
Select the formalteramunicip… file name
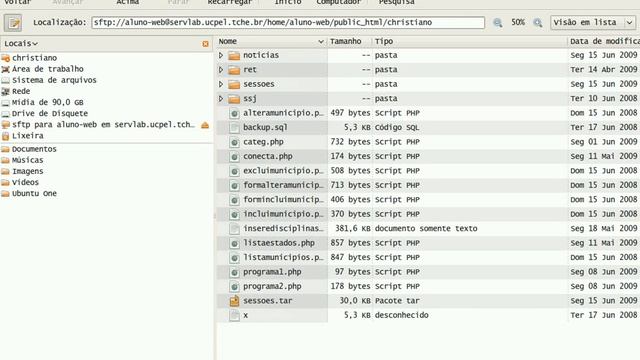[283, 185]
